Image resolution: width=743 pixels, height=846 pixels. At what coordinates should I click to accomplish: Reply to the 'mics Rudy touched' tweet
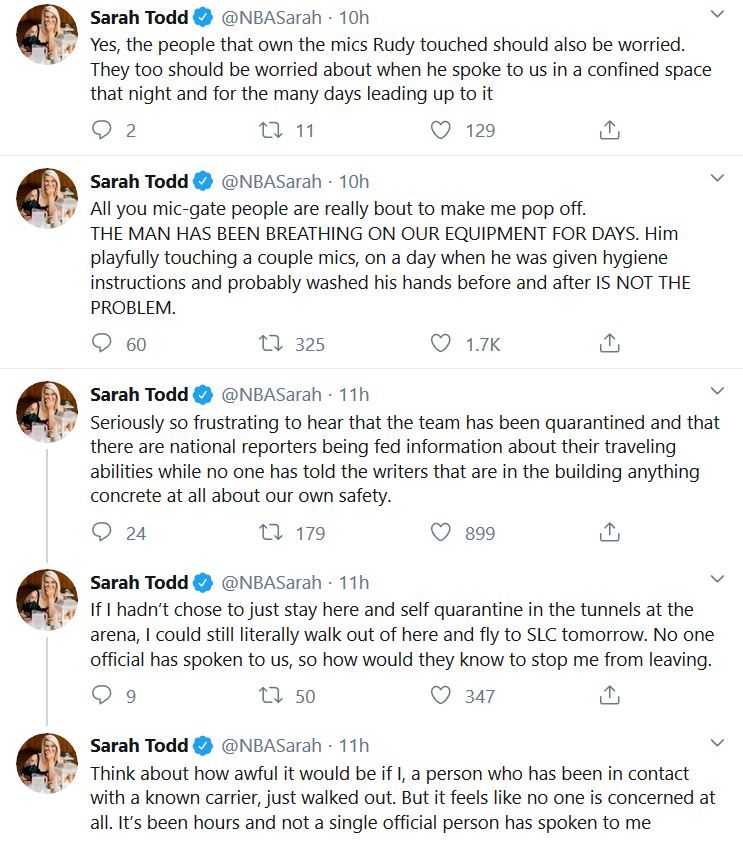(101, 130)
